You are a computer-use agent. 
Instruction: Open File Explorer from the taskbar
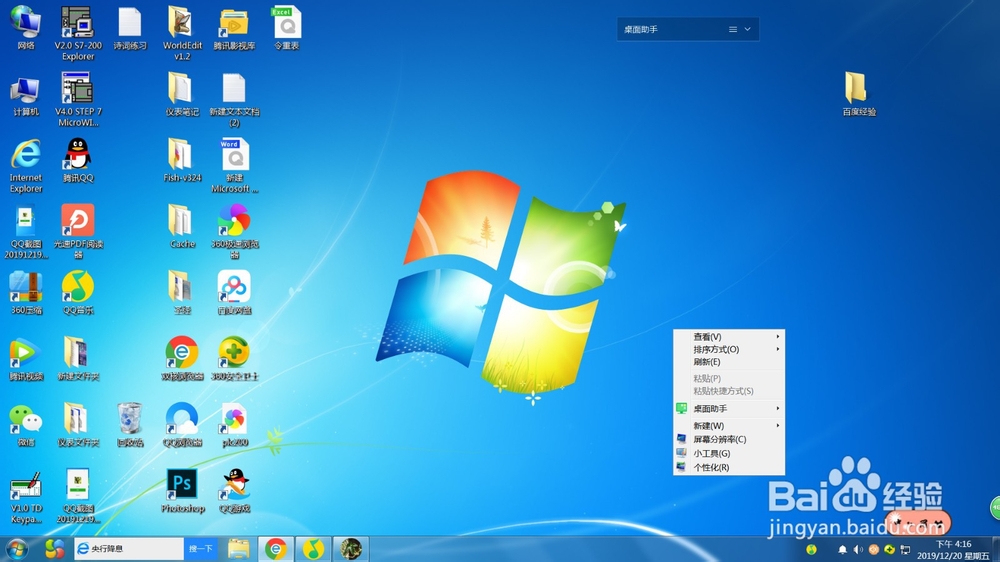click(239, 549)
